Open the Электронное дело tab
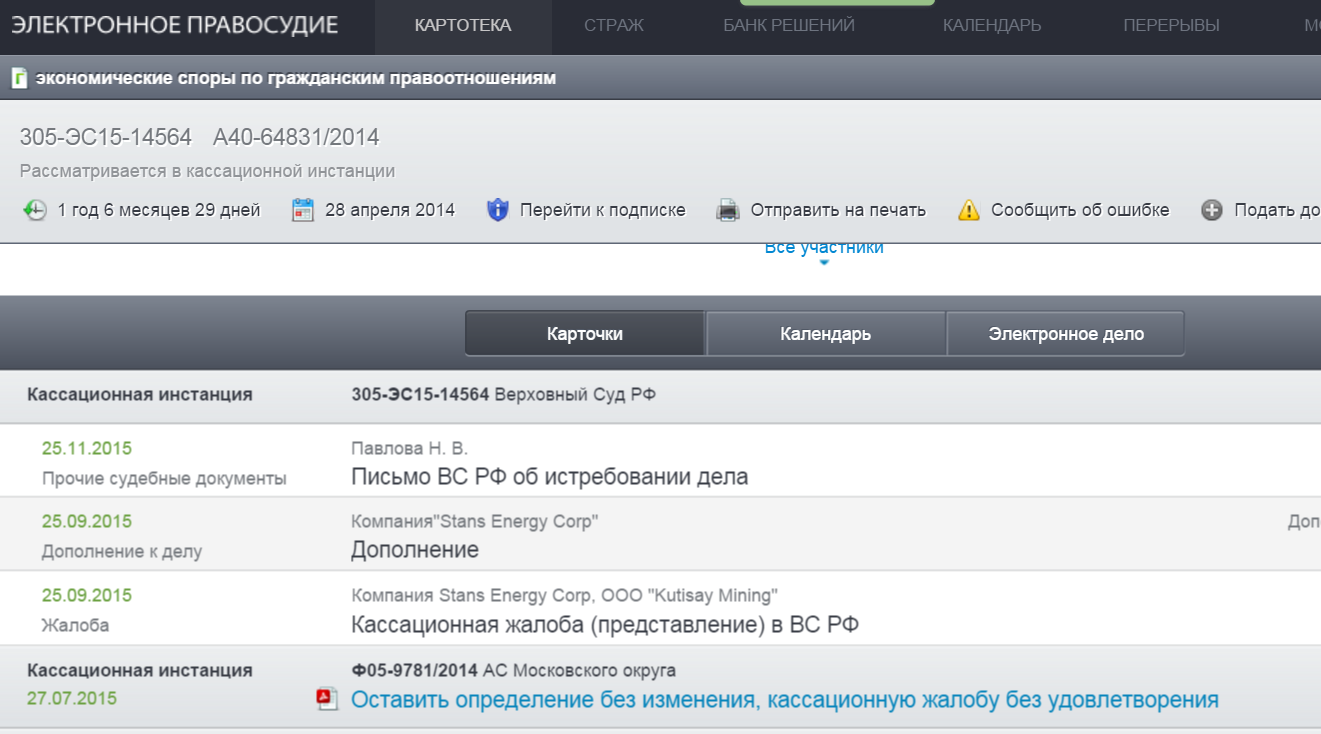Screen dimensions: 1321x734 (x=1066, y=334)
